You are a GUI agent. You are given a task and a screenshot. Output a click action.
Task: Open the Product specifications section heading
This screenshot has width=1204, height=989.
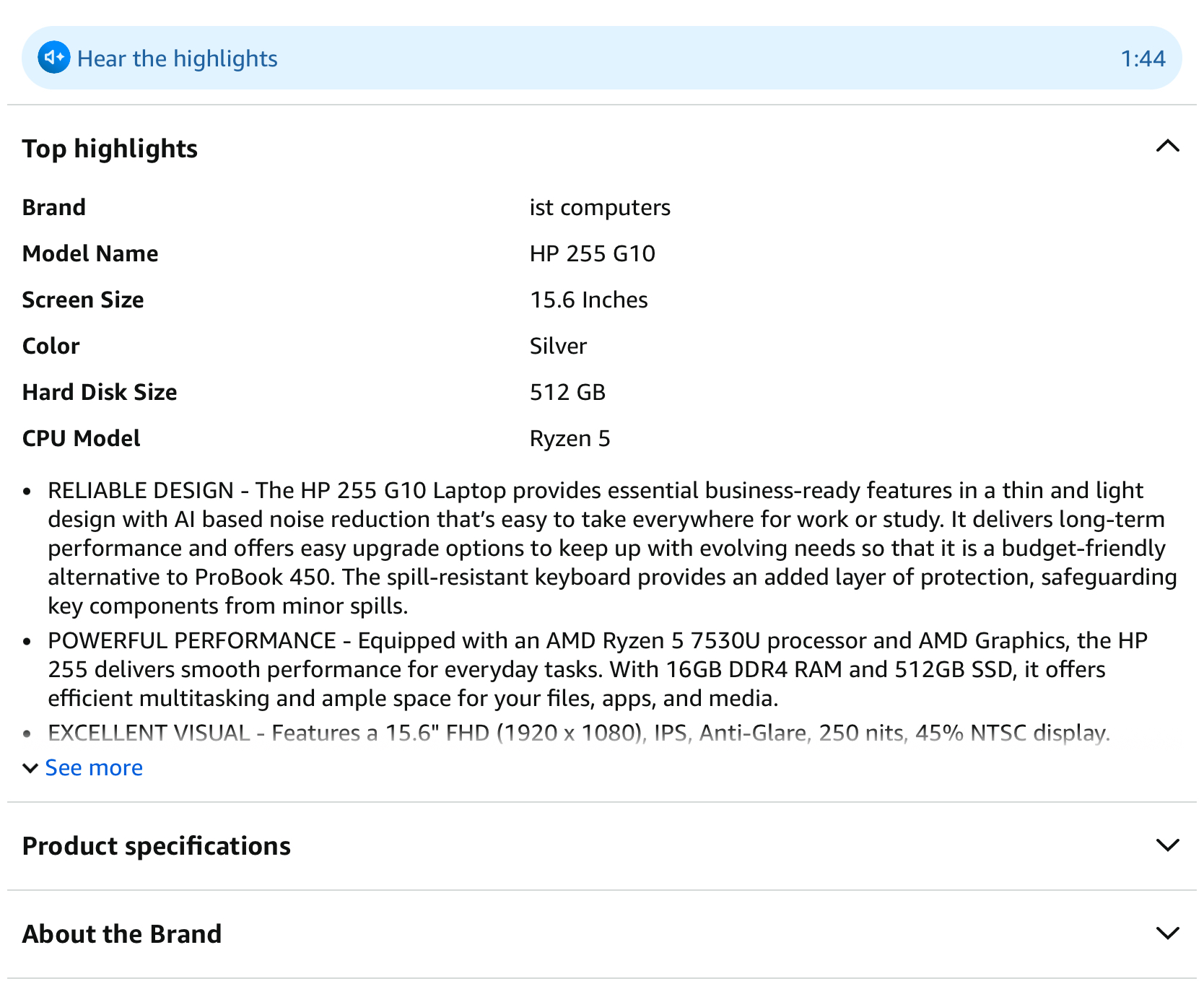[x=157, y=846]
